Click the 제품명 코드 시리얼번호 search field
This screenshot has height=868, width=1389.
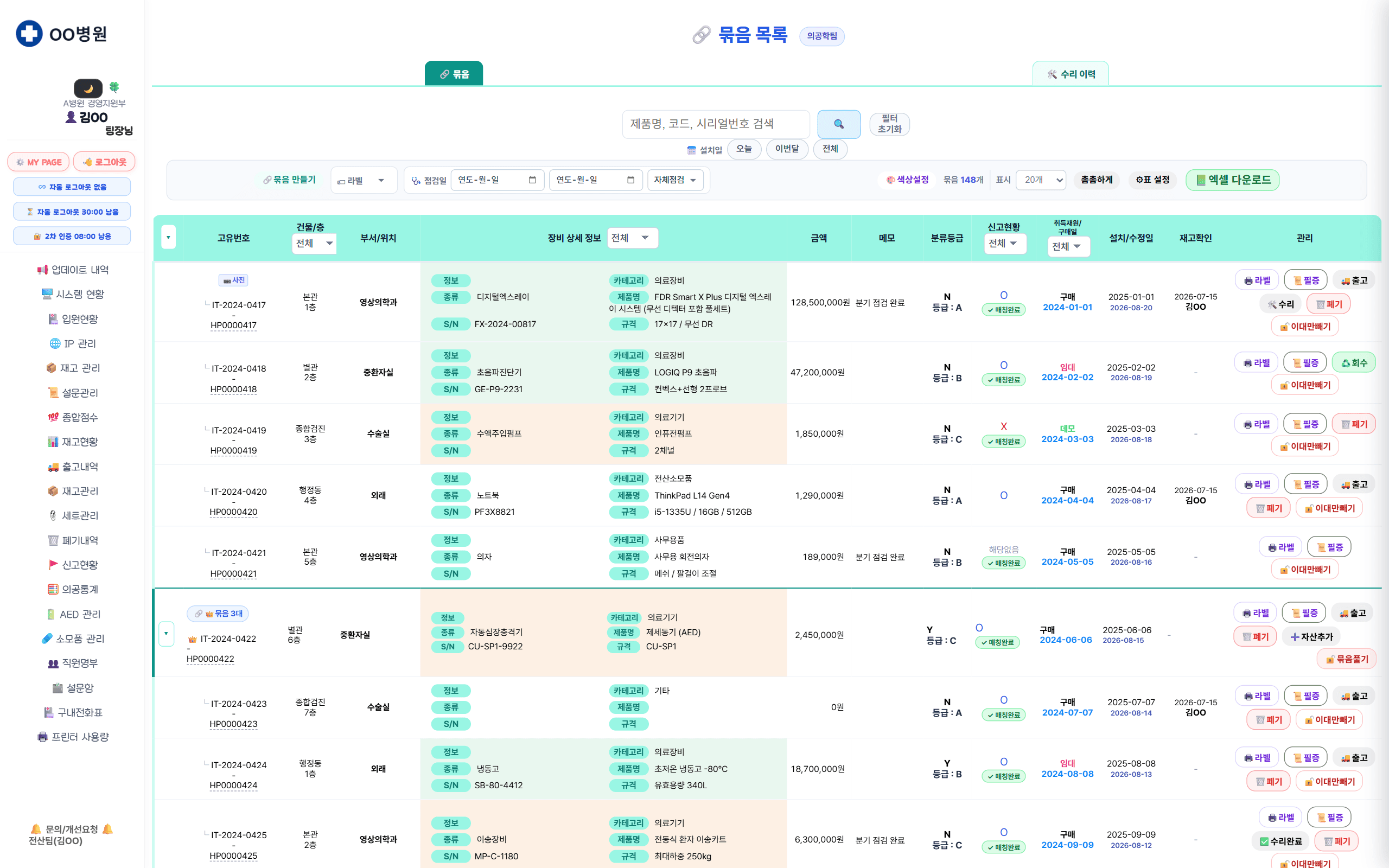pyautogui.click(x=716, y=124)
